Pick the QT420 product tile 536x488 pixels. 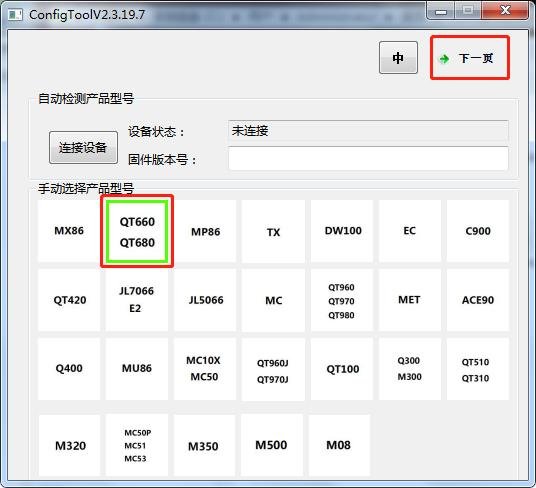(x=69, y=300)
